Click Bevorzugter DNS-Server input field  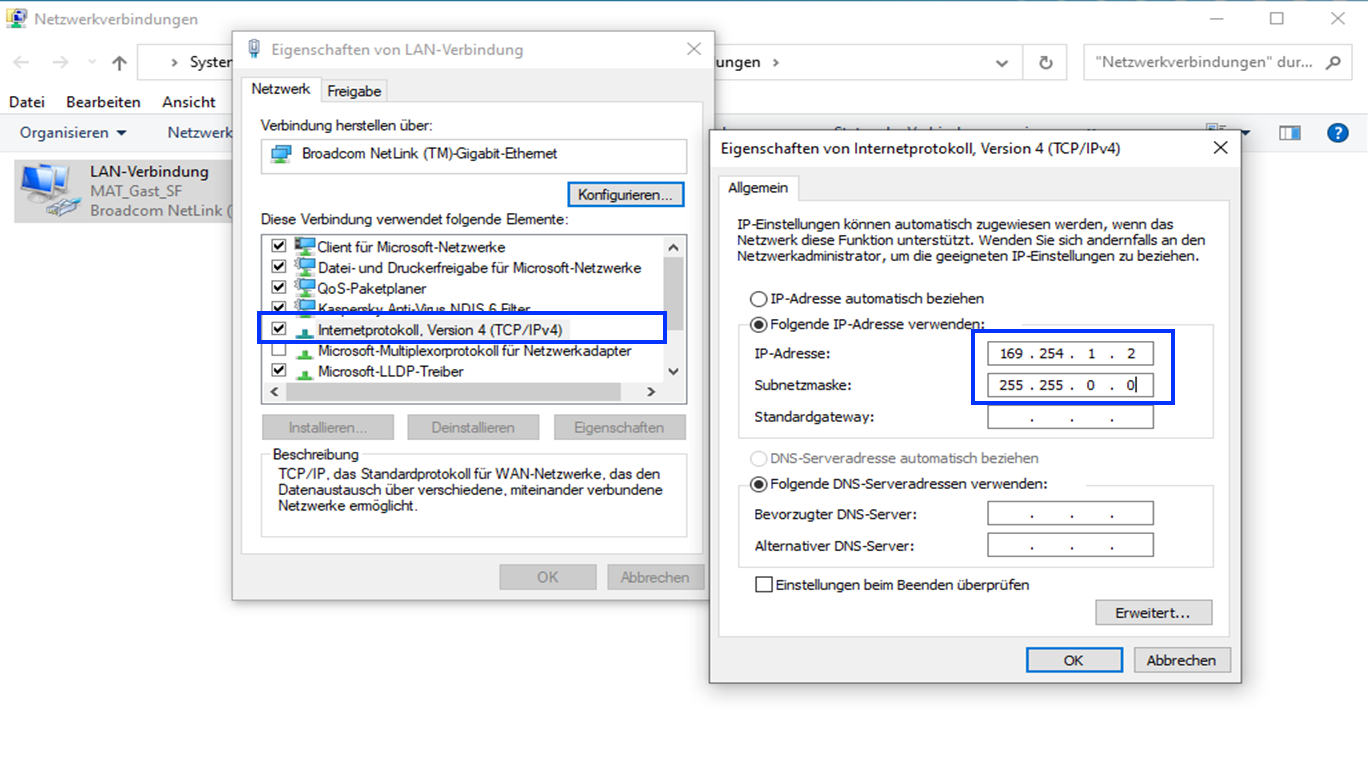coord(1070,514)
